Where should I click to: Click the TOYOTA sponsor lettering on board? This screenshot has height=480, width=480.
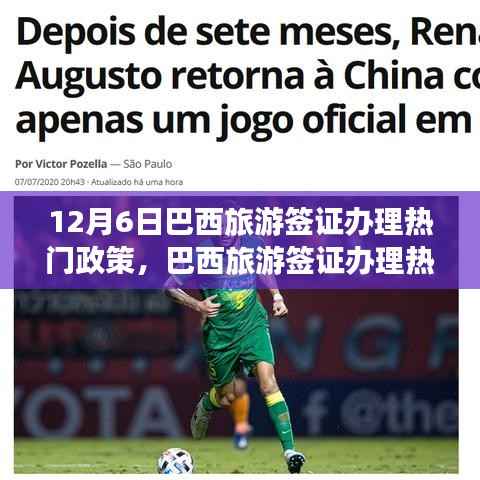98,411
